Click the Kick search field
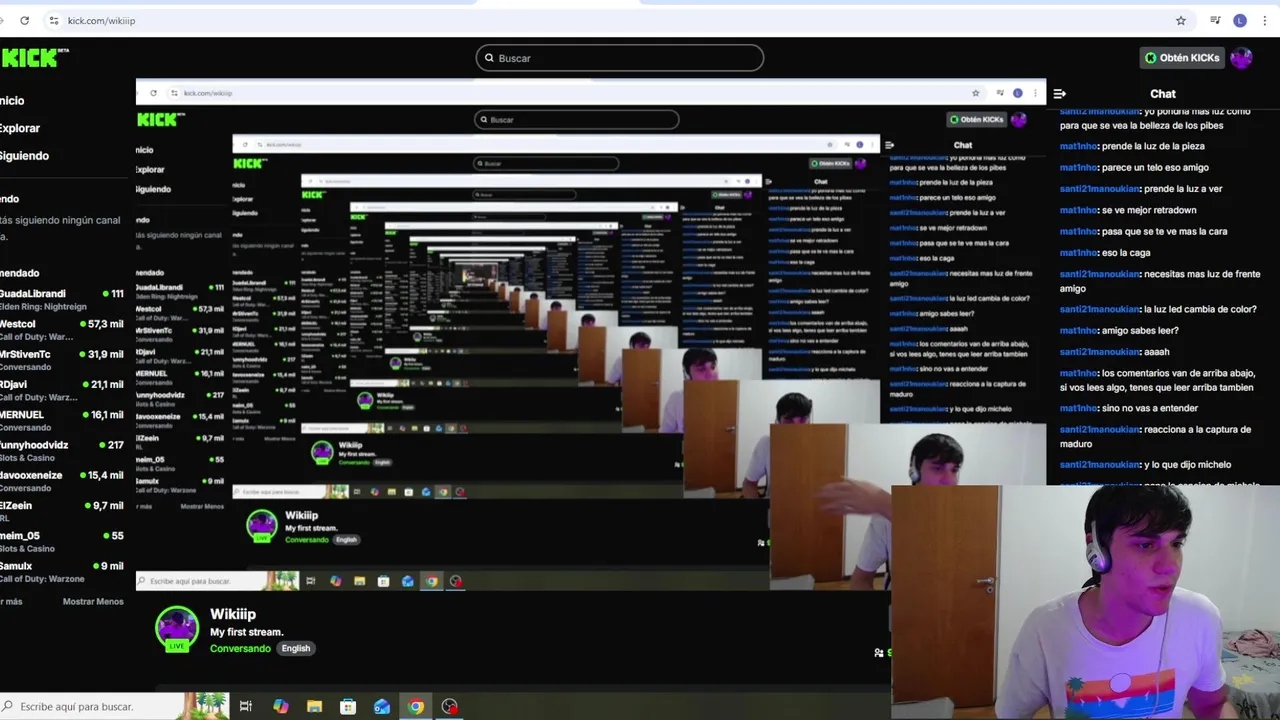Screen dimensions: 1280x720 (x=620, y=58)
